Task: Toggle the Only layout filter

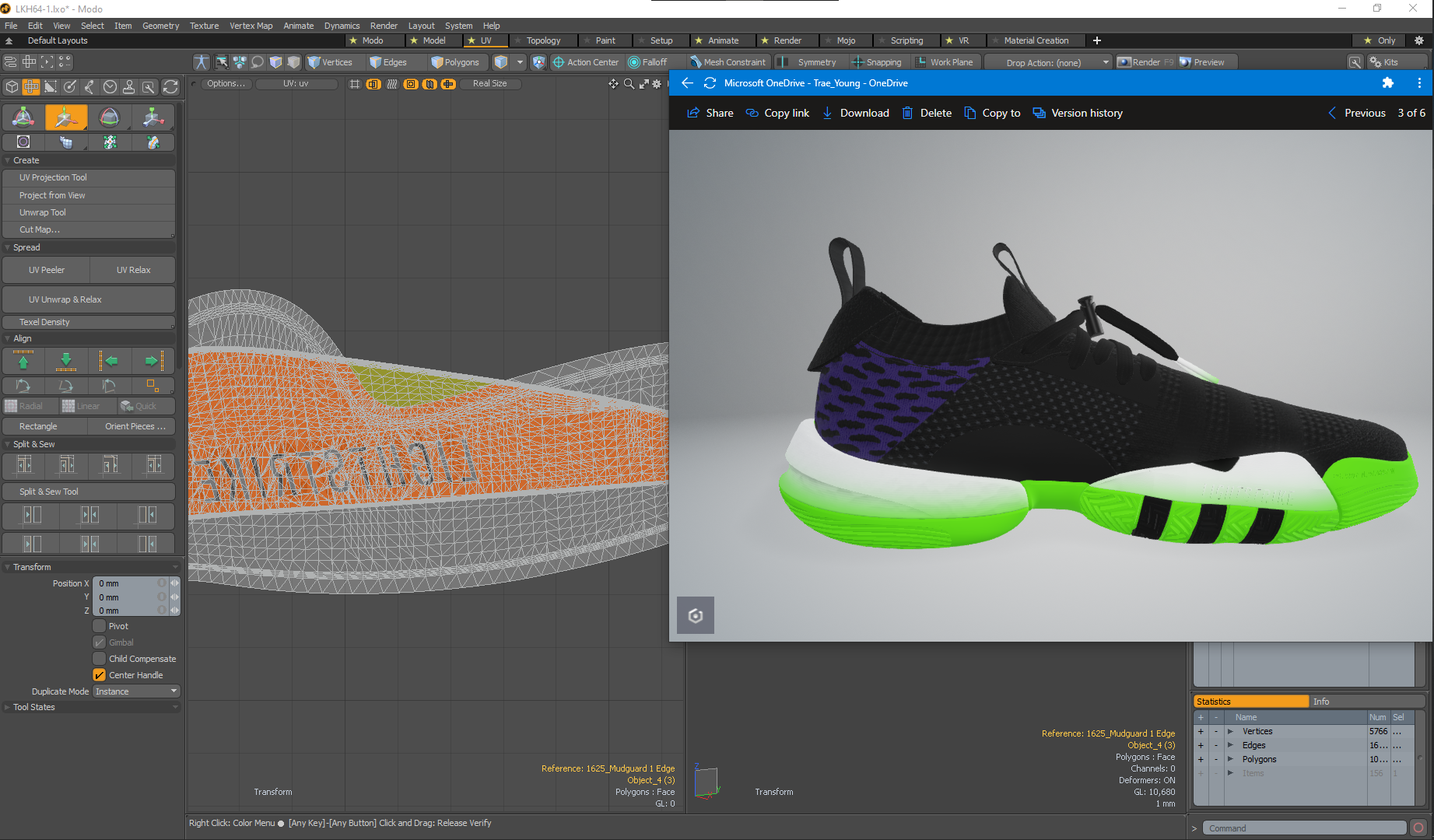Action: [x=1380, y=40]
